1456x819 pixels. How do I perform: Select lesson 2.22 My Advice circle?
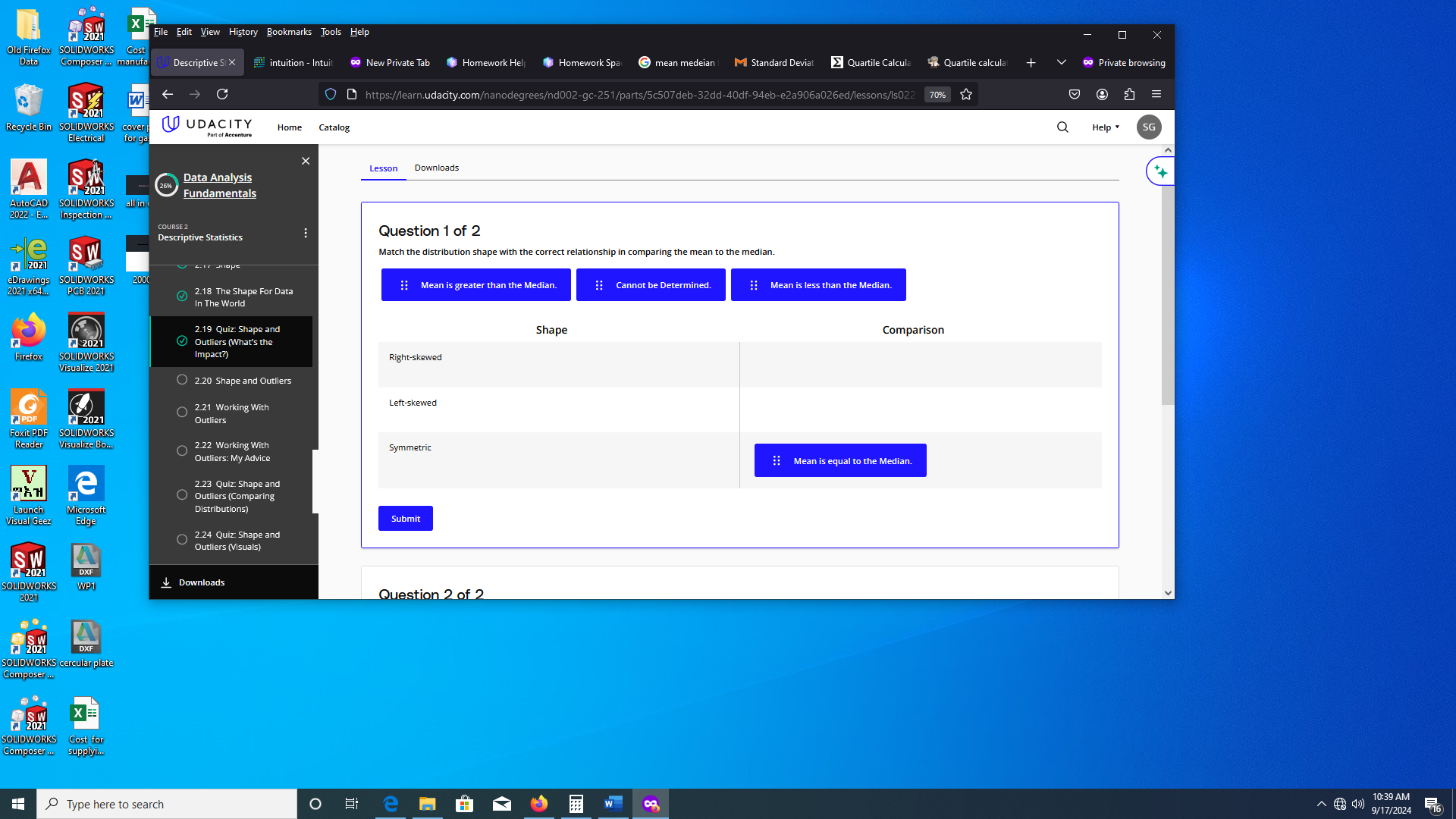182,450
